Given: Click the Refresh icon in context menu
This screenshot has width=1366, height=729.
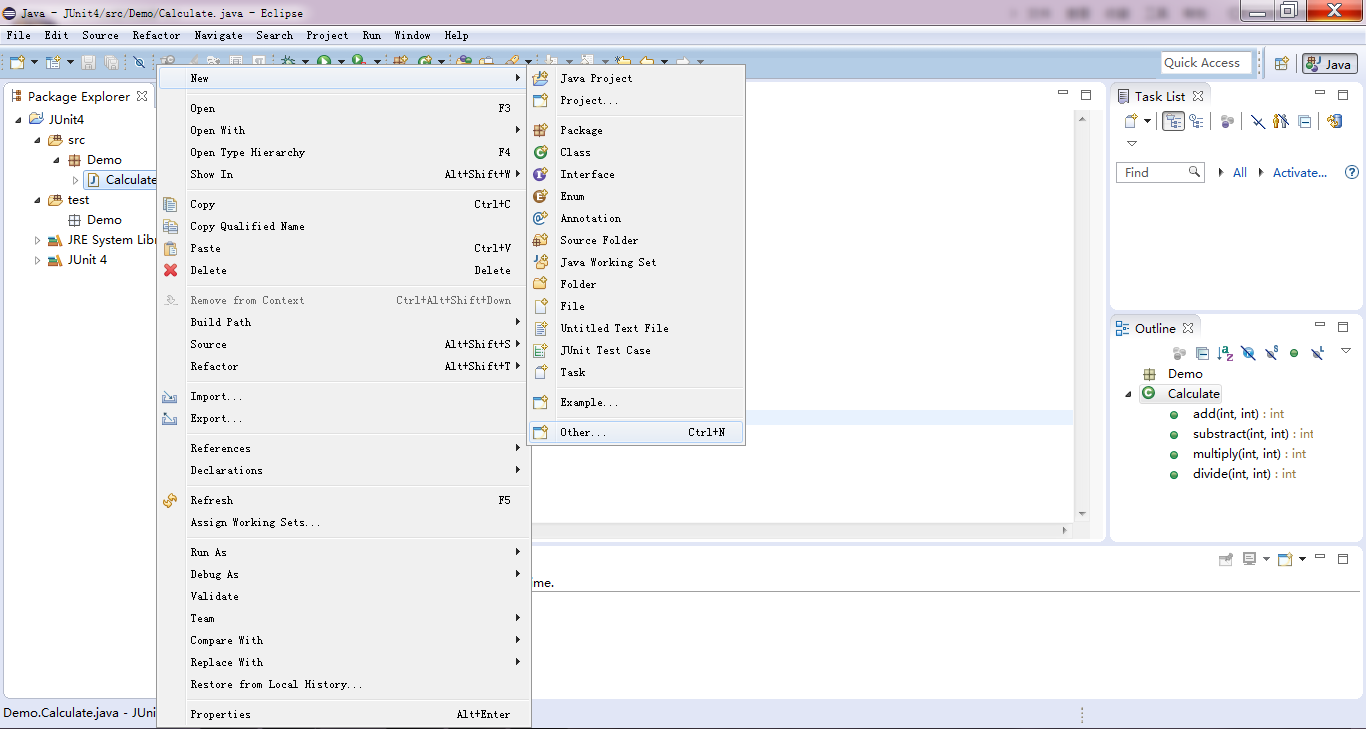Looking at the screenshot, I should (170, 500).
